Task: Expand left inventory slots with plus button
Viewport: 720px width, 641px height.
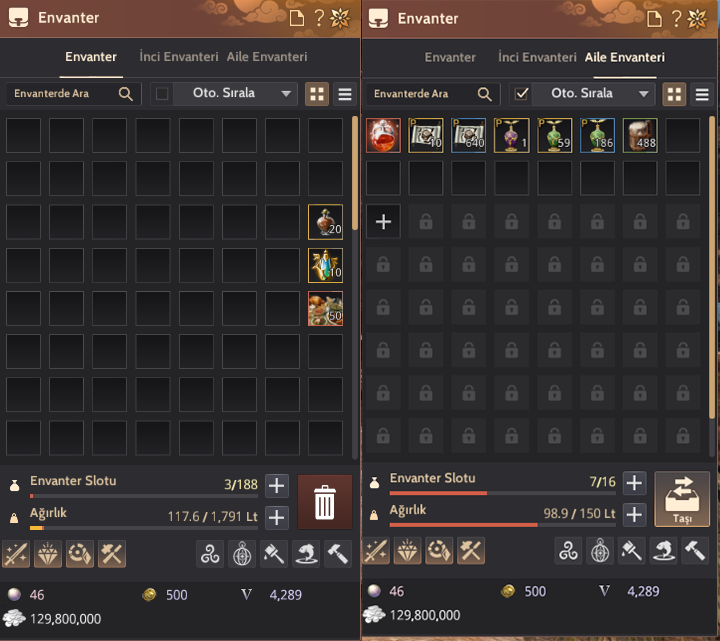Action: click(x=276, y=485)
